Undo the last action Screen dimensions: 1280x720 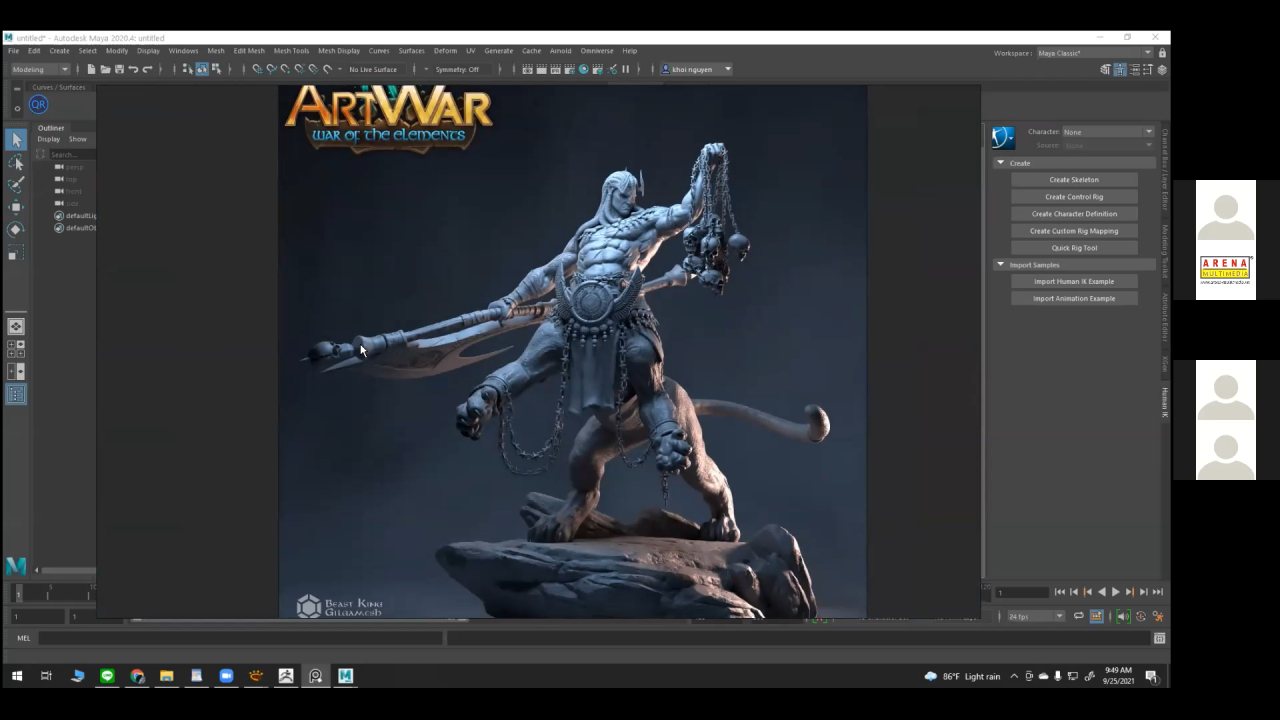[133, 69]
